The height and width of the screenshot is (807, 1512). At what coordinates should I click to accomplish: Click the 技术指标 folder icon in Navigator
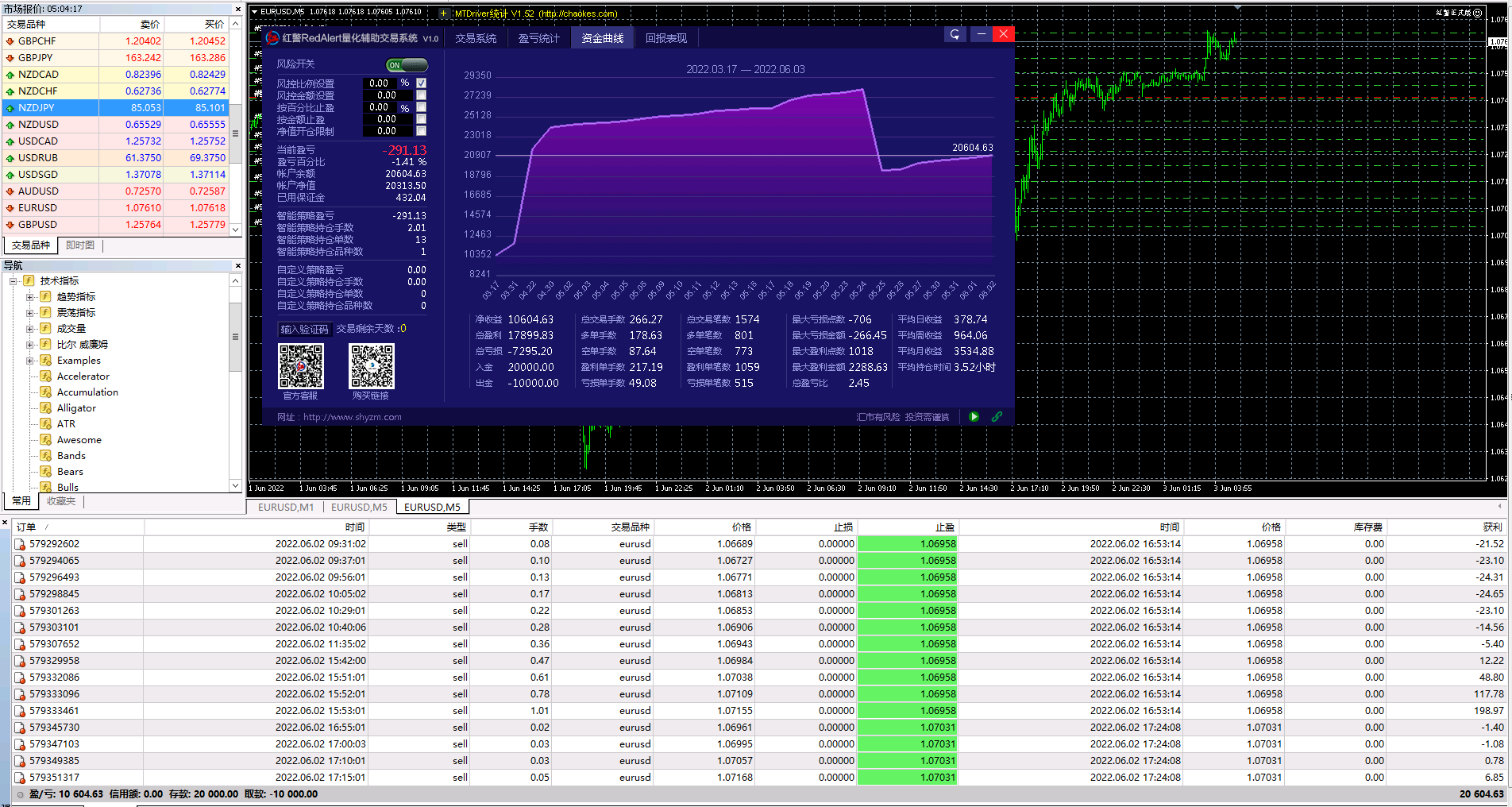tap(29, 280)
